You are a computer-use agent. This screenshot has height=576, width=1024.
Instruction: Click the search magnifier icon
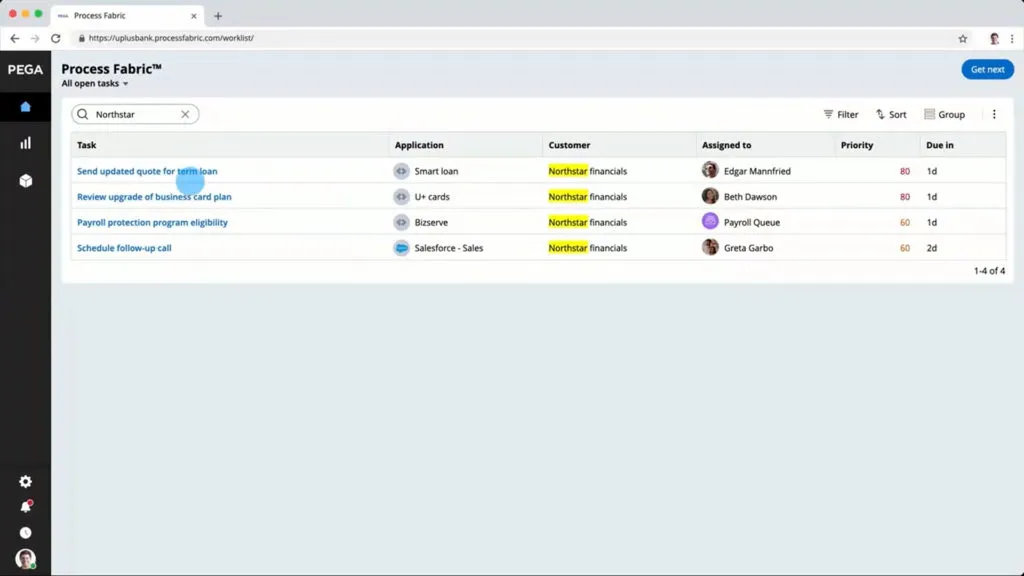tap(83, 114)
